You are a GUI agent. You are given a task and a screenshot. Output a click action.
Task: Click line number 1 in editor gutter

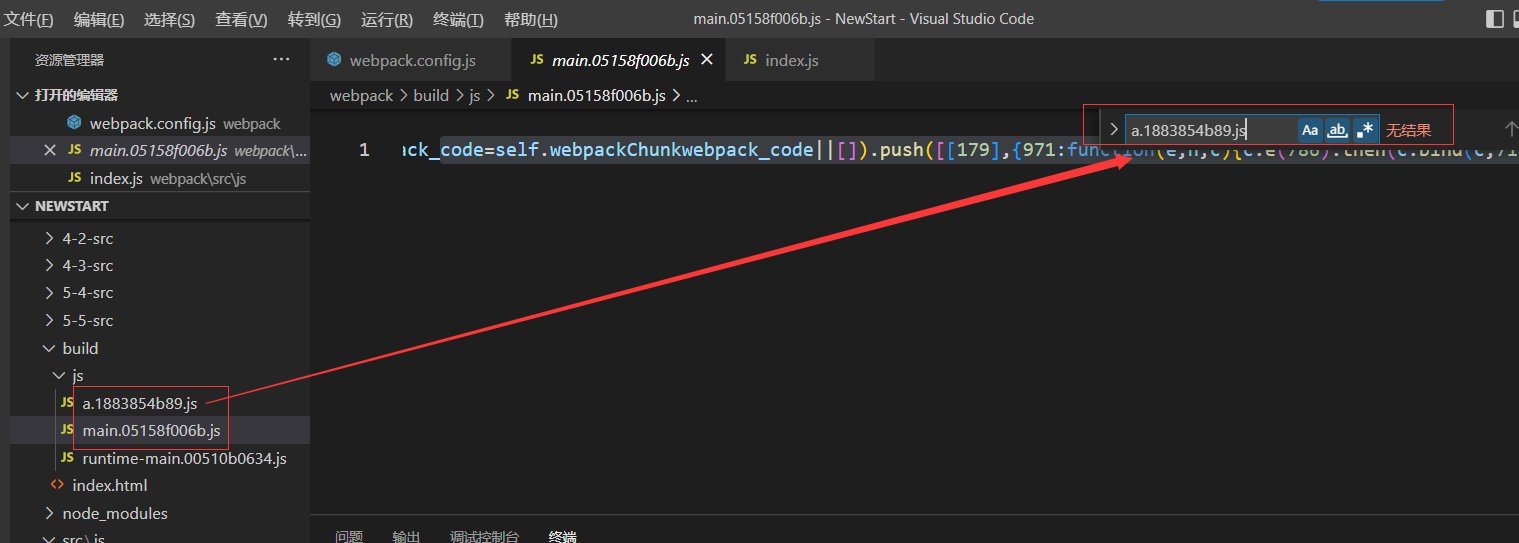364,150
